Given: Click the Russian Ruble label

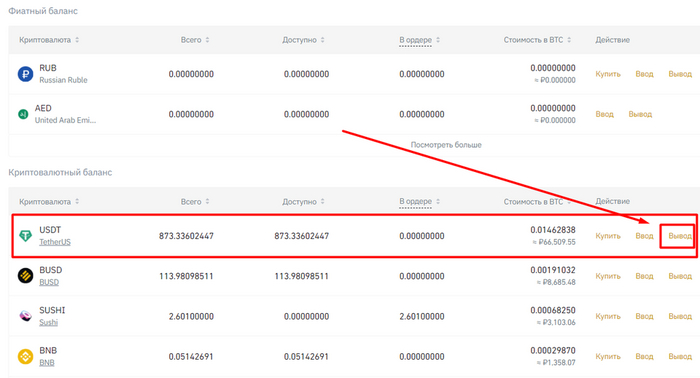Looking at the screenshot, I should point(63,80).
